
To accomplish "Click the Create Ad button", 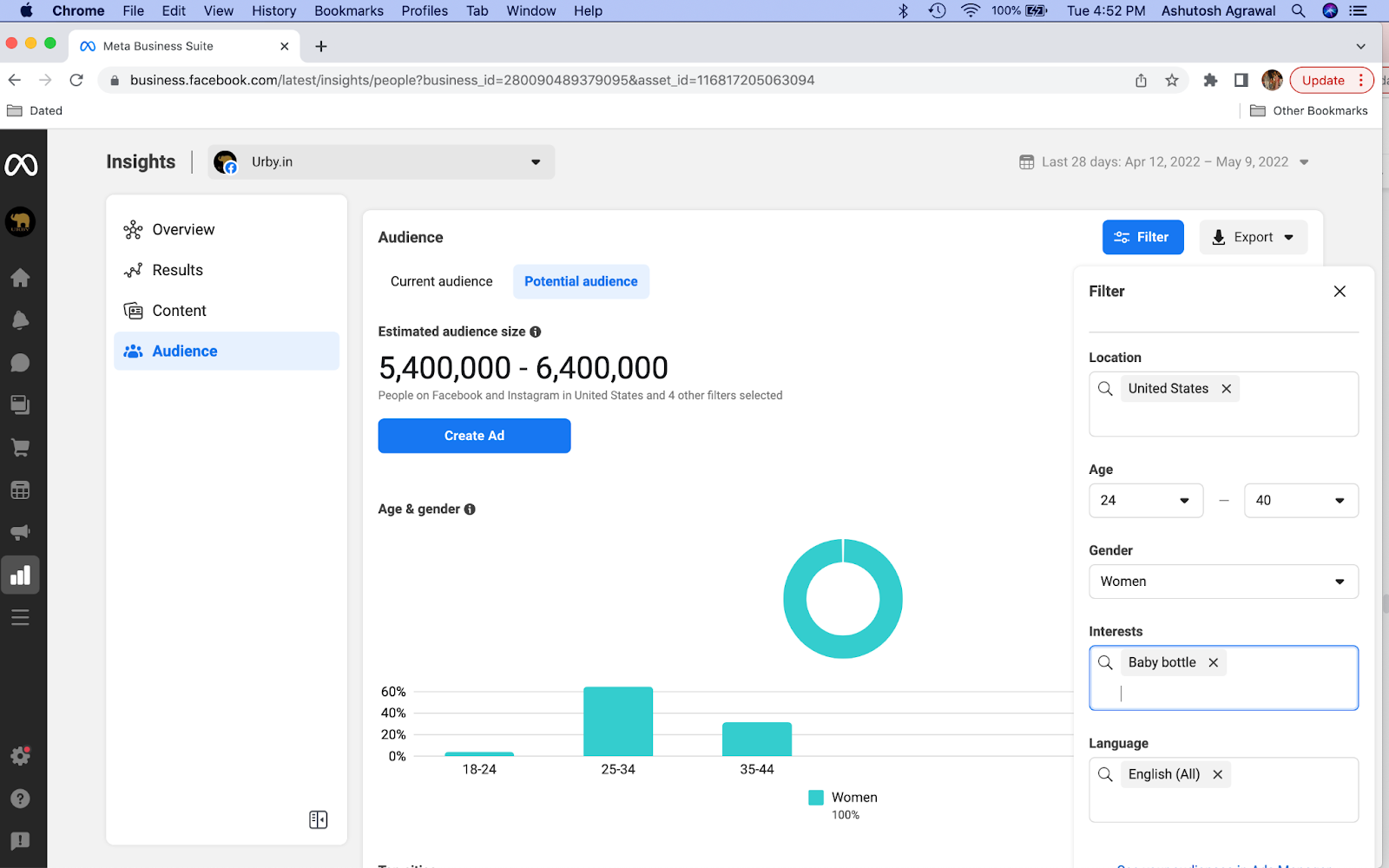I will point(474,436).
